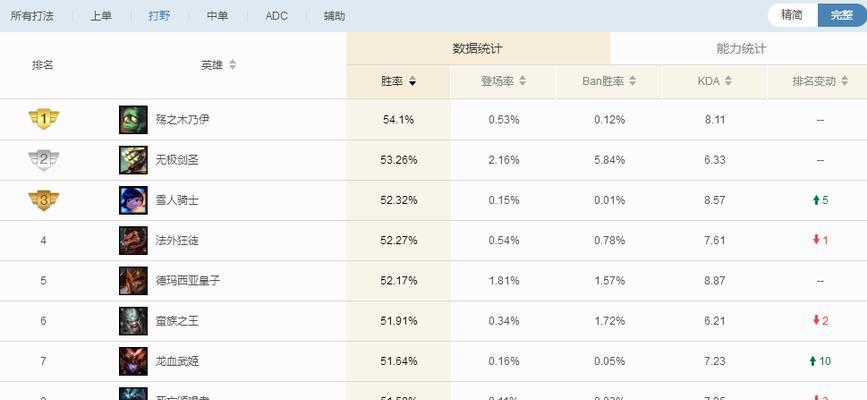Click the 蛮族之王 champion portrait icon

[133, 320]
